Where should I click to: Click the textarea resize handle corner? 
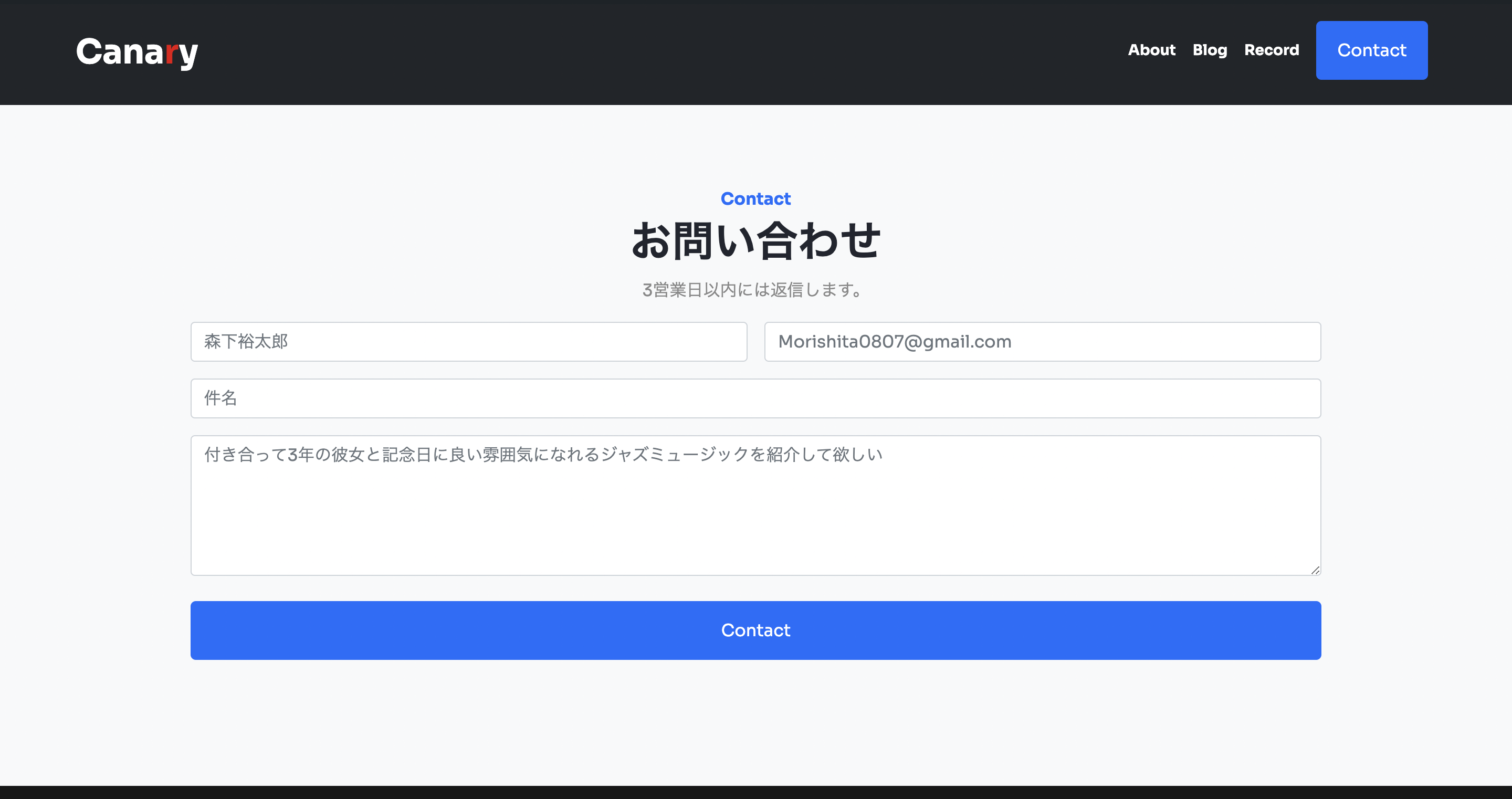(x=1315, y=570)
